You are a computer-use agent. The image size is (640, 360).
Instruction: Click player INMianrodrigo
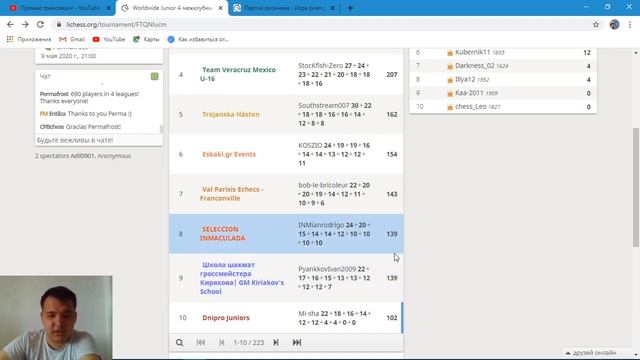(321, 225)
